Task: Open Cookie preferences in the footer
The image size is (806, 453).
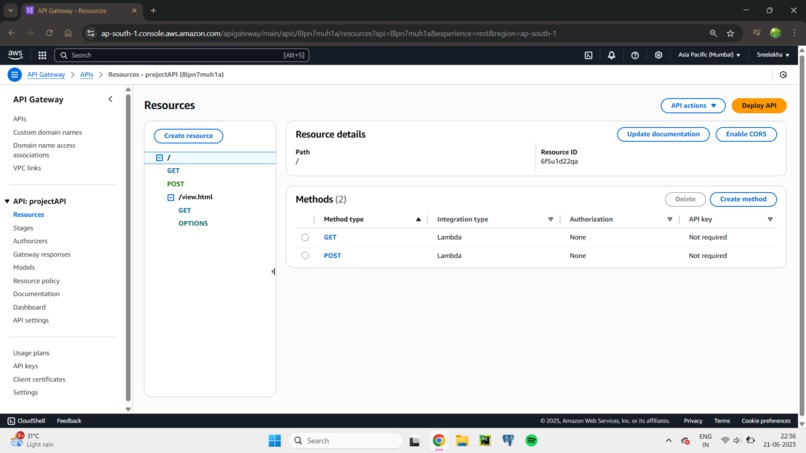Action: [x=766, y=421]
